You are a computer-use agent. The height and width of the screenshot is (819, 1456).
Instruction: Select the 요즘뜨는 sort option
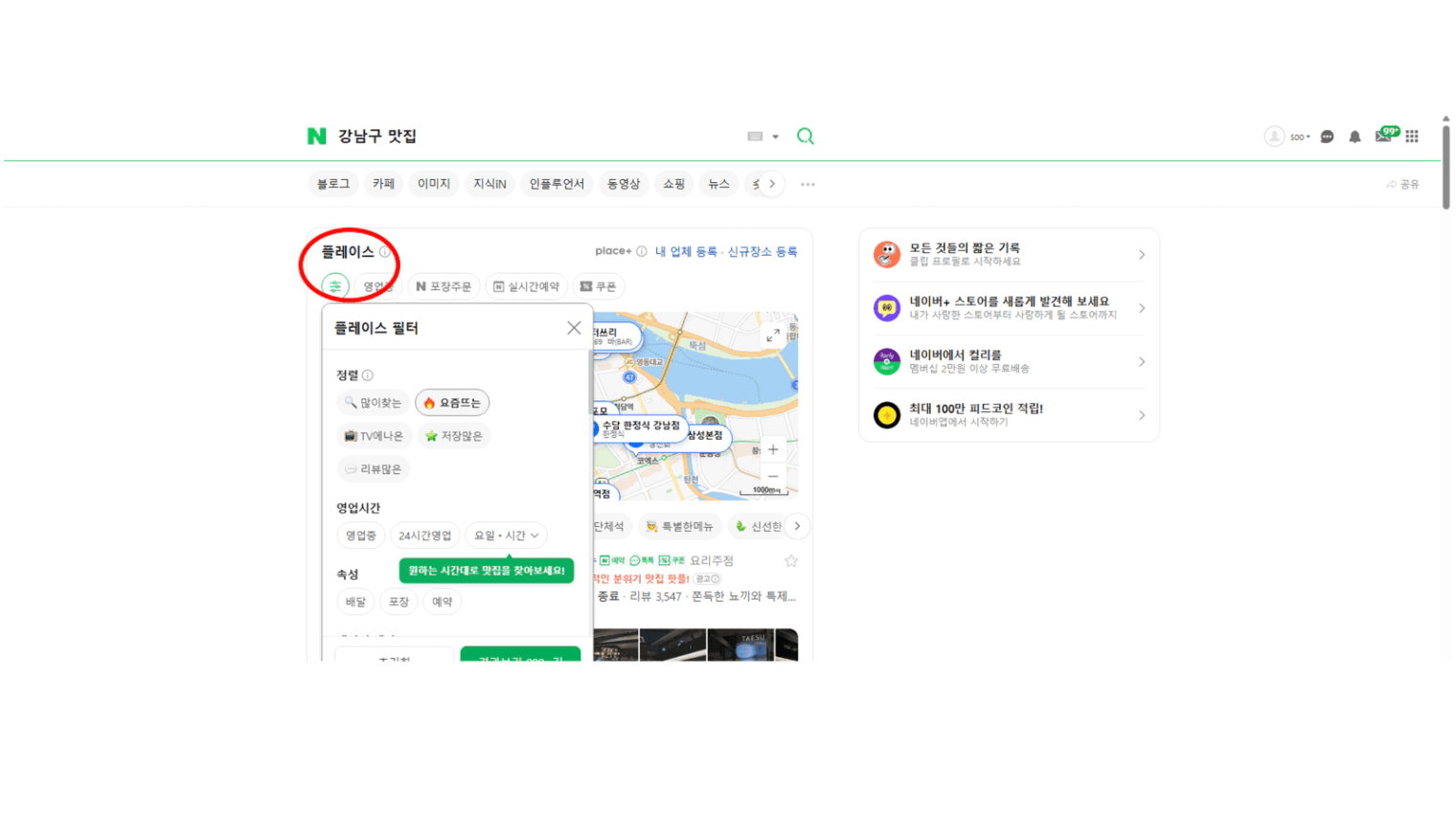(452, 403)
